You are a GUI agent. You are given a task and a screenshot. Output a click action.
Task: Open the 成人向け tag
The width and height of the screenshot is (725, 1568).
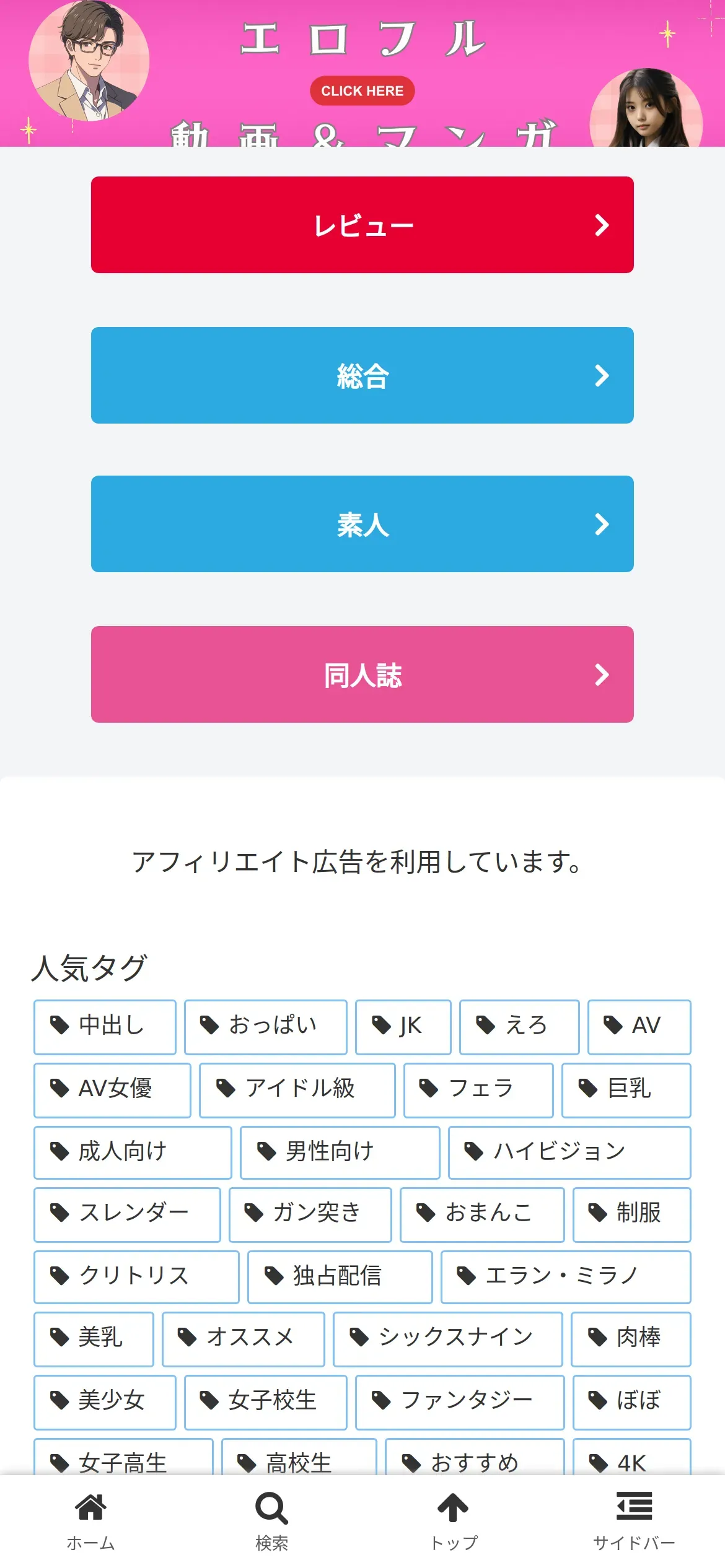tap(133, 1152)
